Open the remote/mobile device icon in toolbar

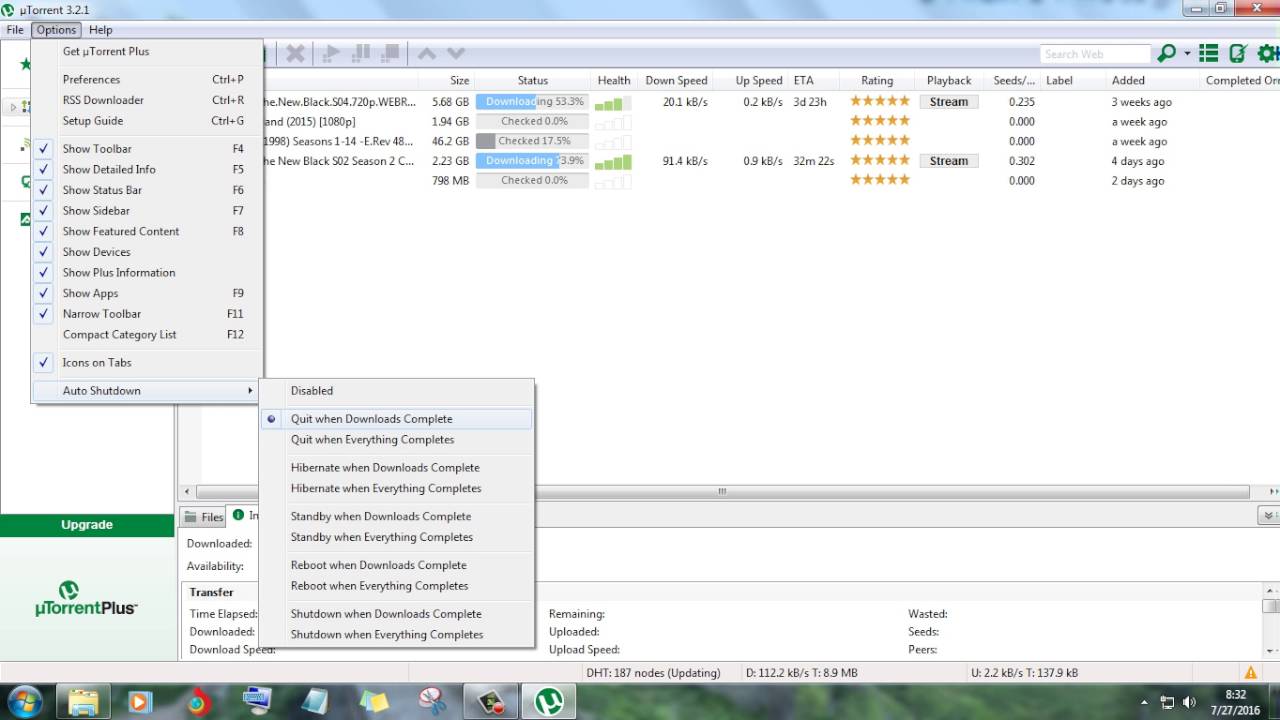point(1238,53)
